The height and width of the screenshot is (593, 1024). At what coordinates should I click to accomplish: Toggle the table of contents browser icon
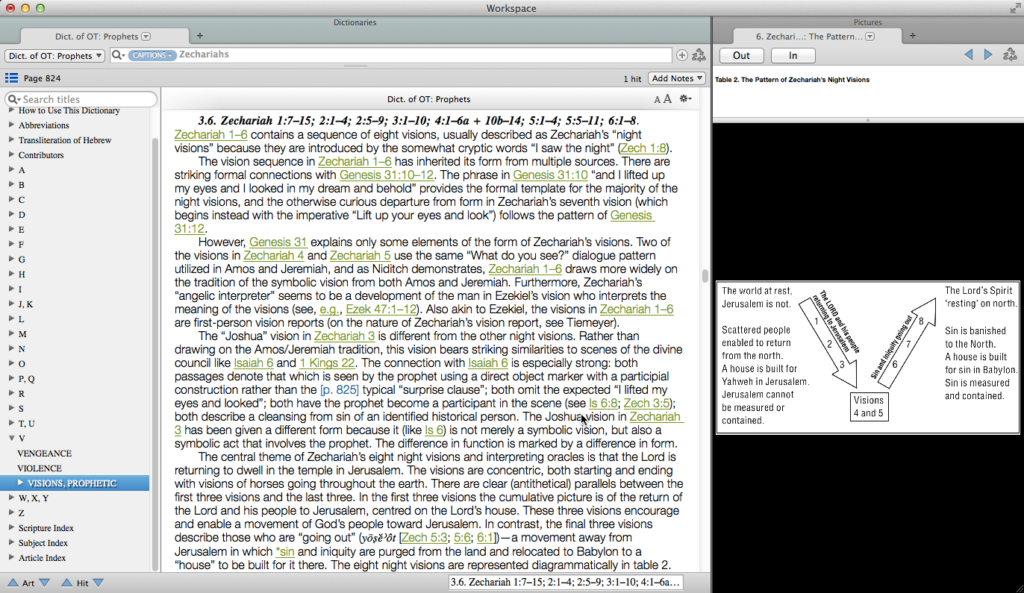pos(11,78)
